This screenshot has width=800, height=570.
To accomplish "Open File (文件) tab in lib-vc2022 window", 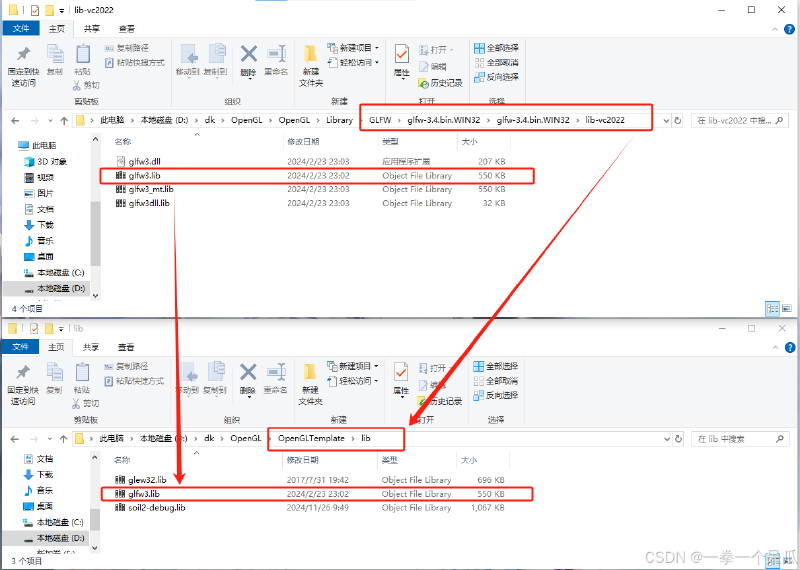I will 20,29.
